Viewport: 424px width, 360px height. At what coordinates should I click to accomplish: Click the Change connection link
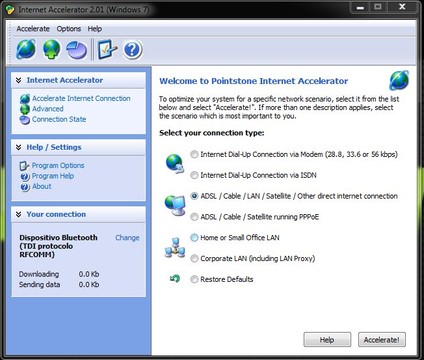point(127,238)
